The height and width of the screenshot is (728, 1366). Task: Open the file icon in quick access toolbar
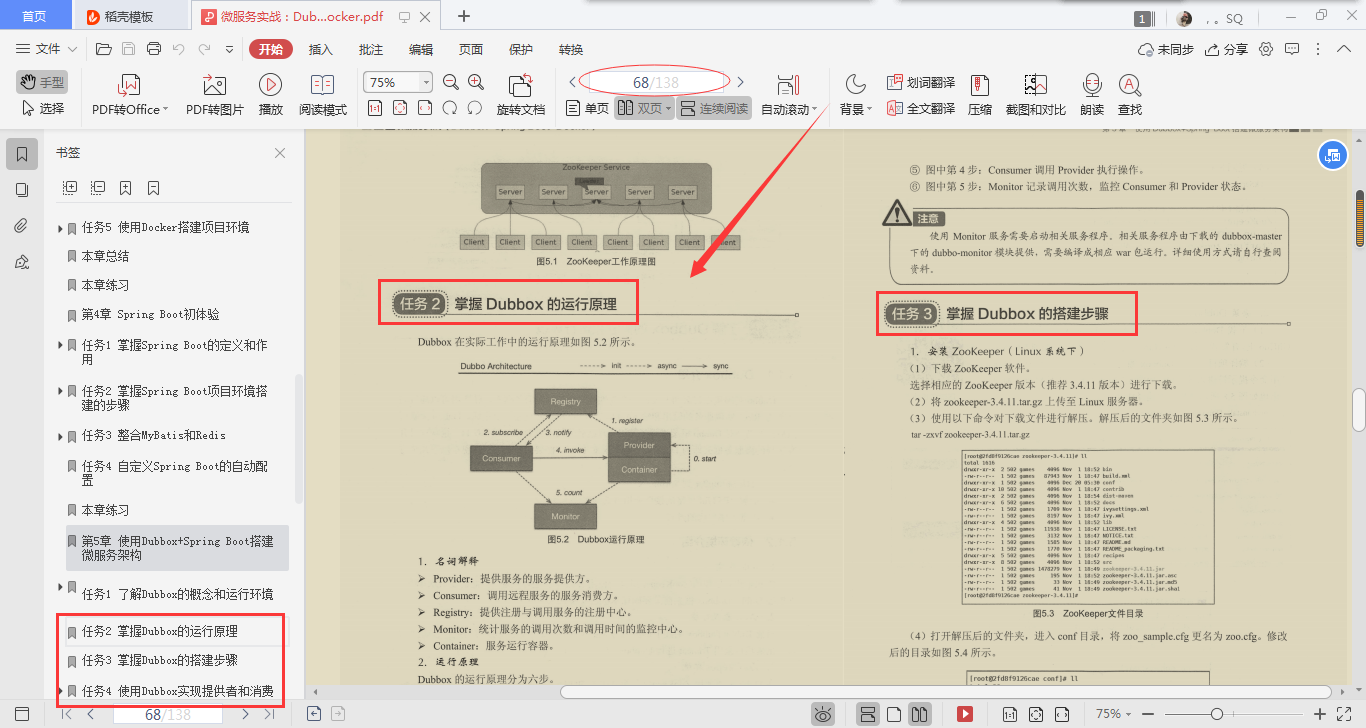(103, 49)
